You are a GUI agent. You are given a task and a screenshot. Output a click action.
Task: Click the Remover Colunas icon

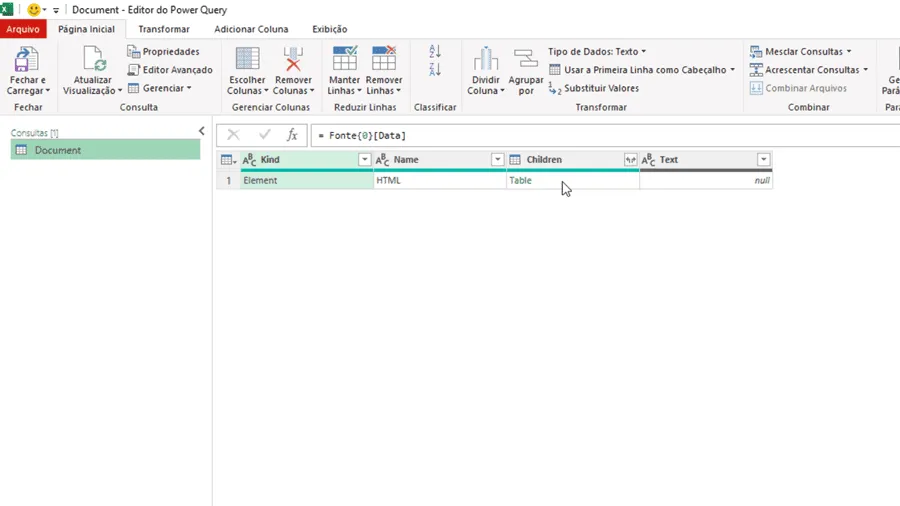pos(293,60)
